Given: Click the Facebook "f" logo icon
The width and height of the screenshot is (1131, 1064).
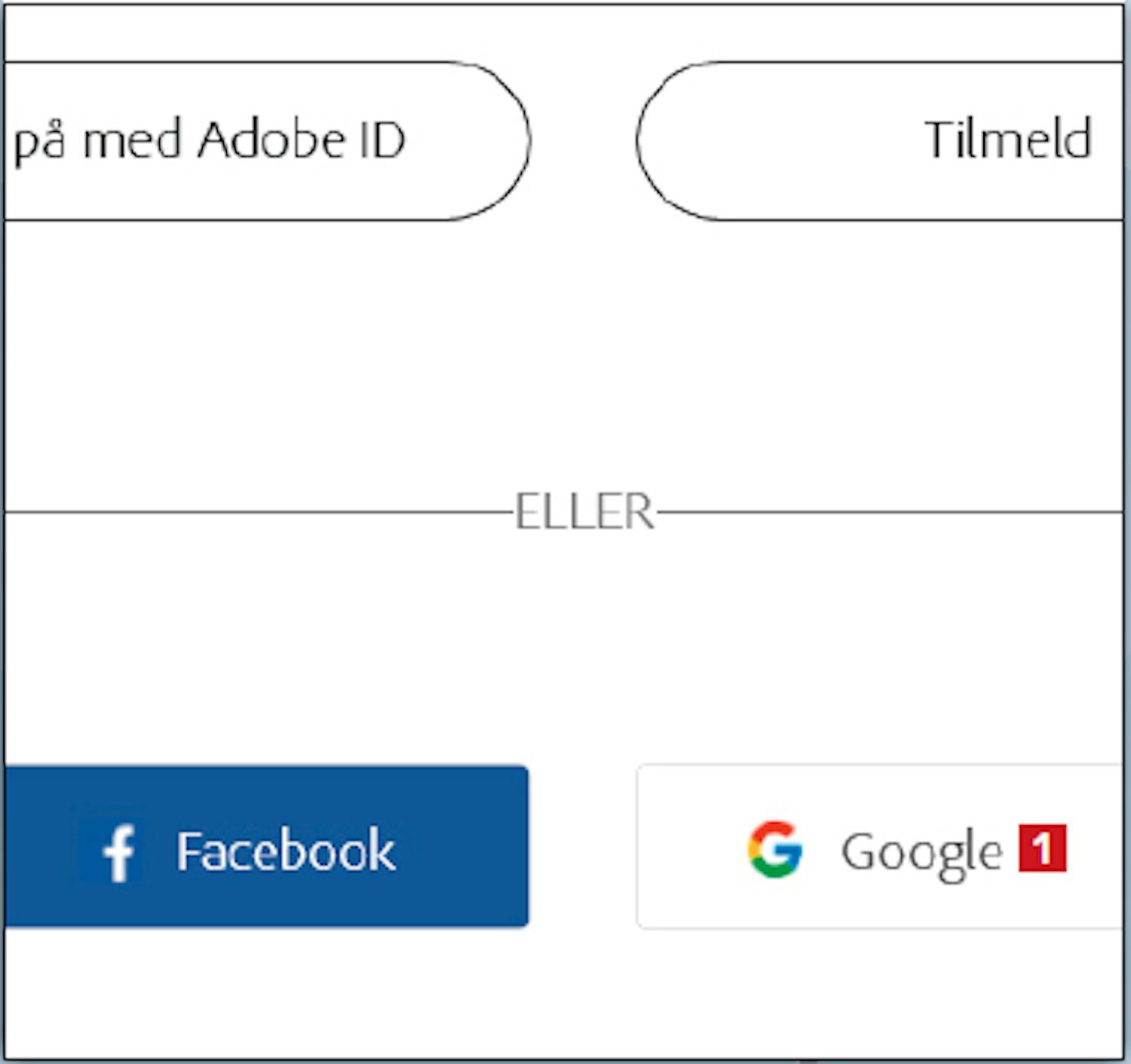Looking at the screenshot, I should (118, 851).
